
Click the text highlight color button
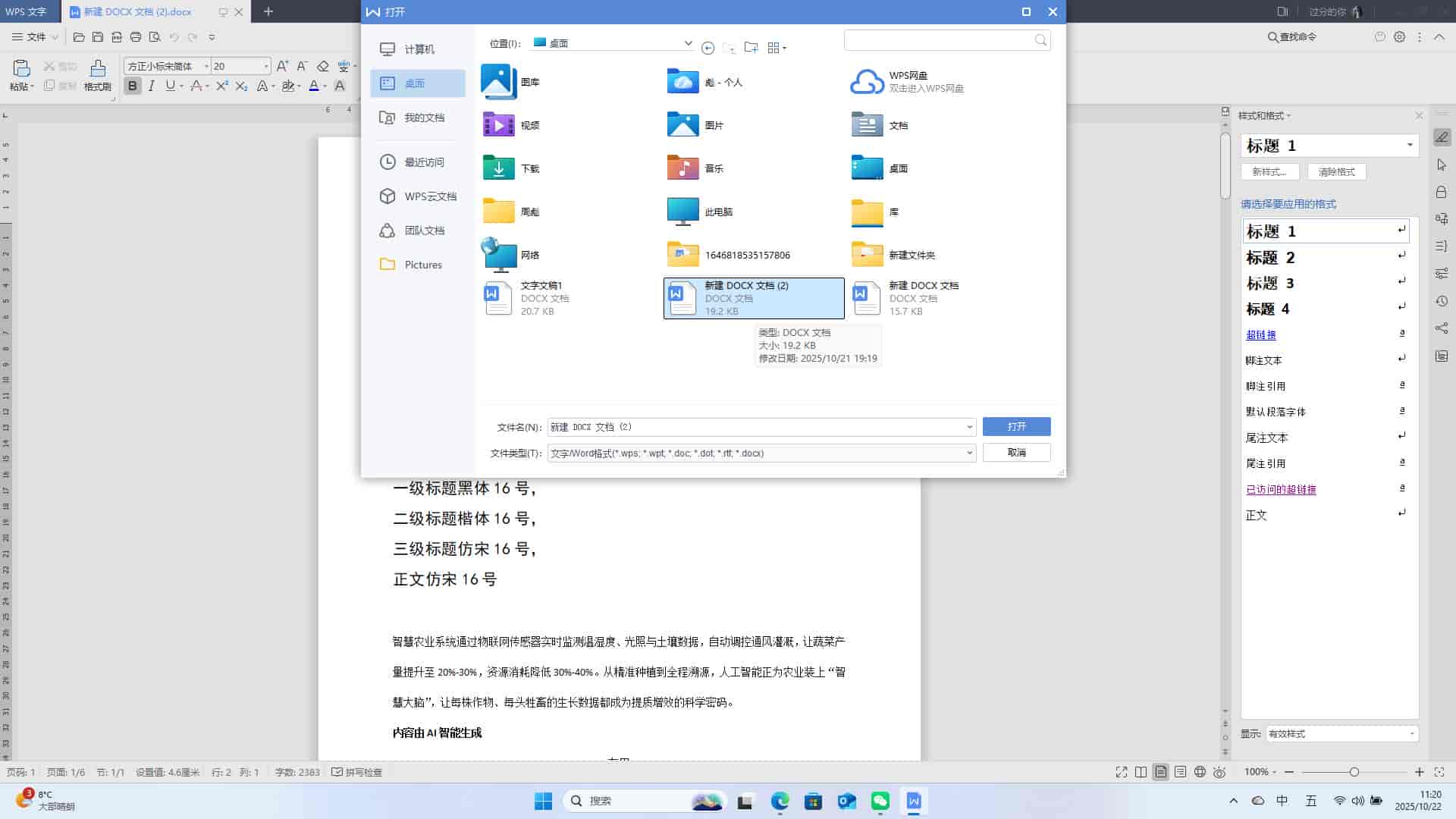(287, 86)
